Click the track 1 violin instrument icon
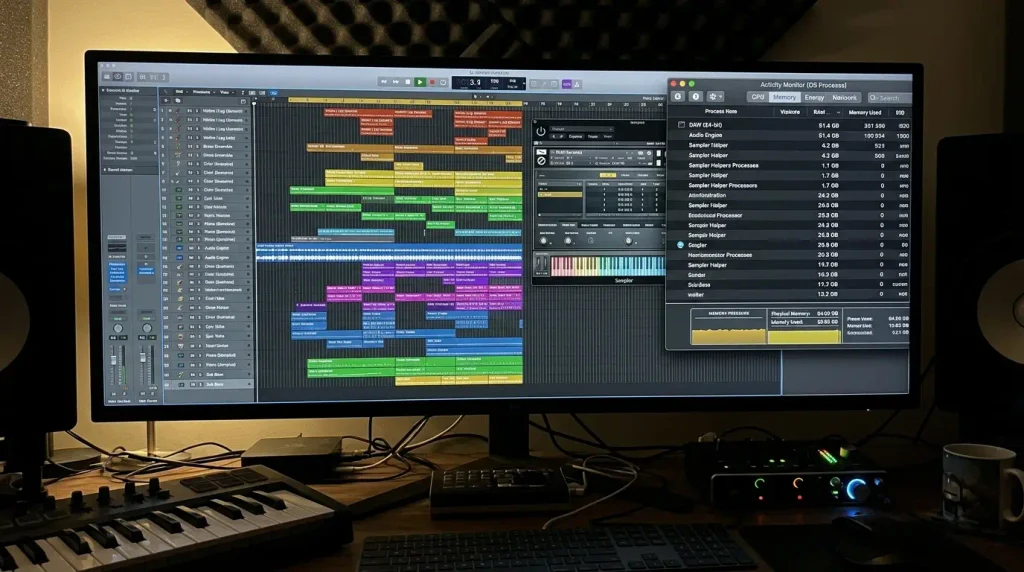The height and width of the screenshot is (572, 1024). tap(178, 111)
